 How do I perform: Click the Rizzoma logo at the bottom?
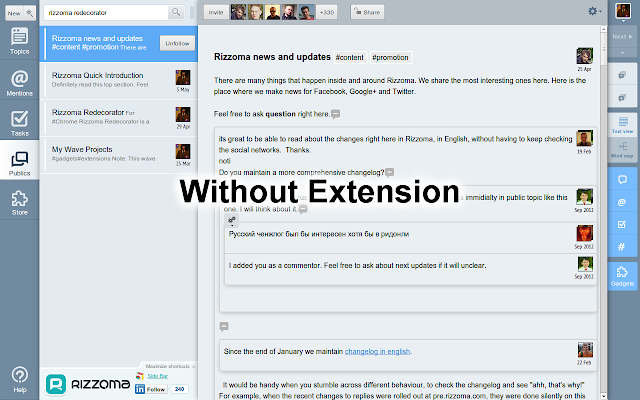88,384
